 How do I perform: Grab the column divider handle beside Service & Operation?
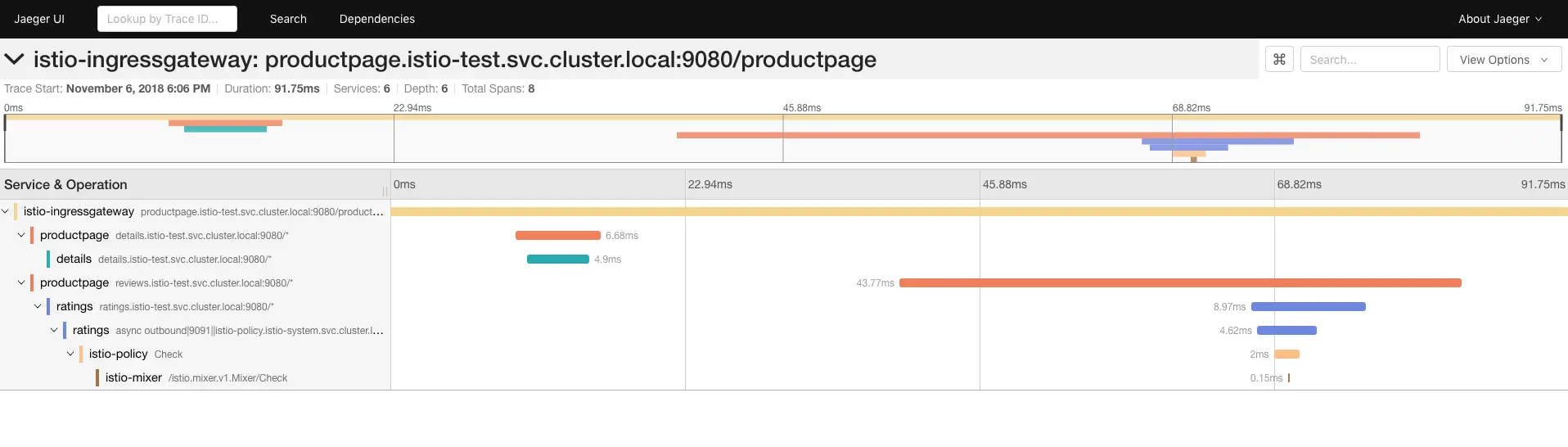385,191
